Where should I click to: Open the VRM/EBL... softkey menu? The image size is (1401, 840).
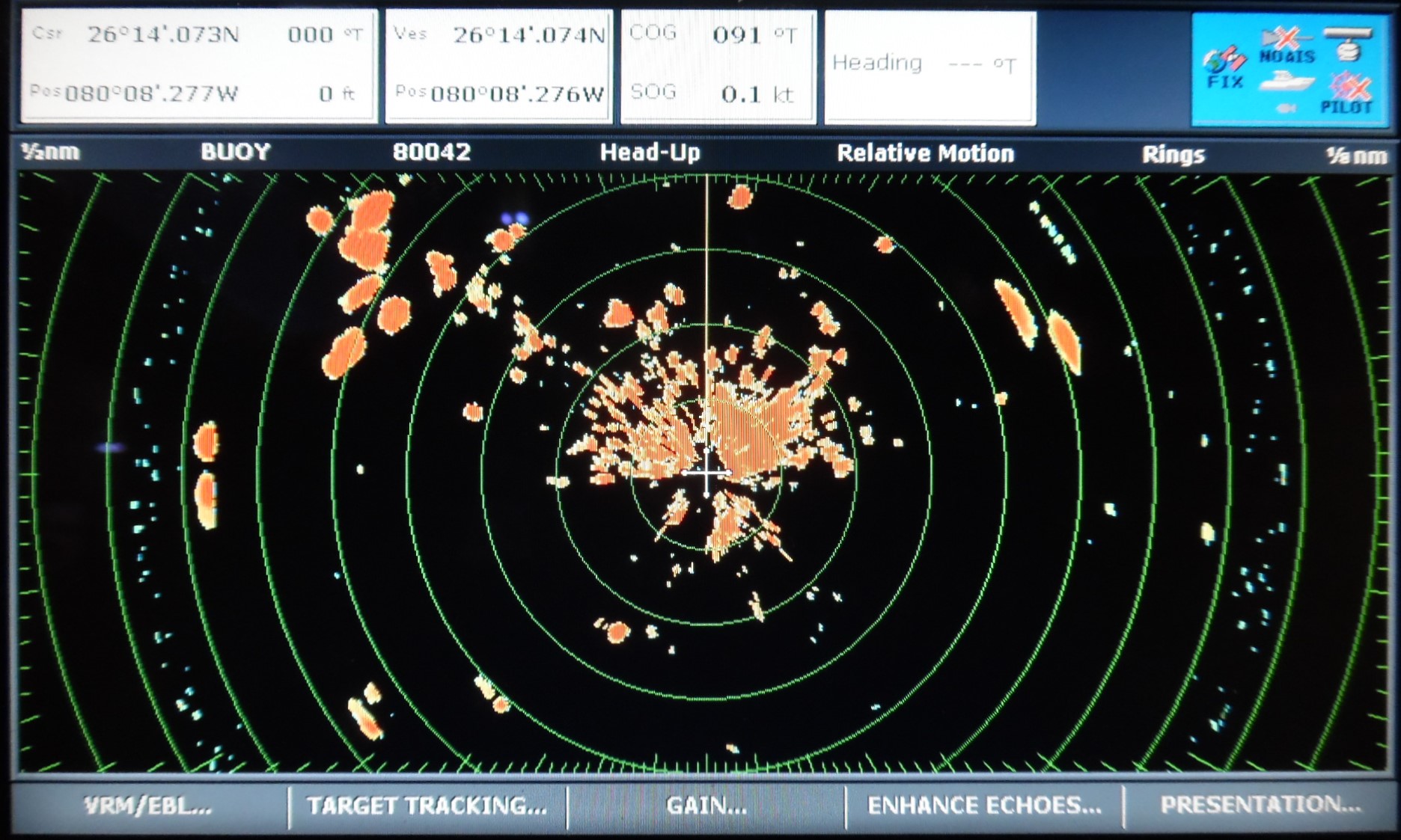point(148,806)
